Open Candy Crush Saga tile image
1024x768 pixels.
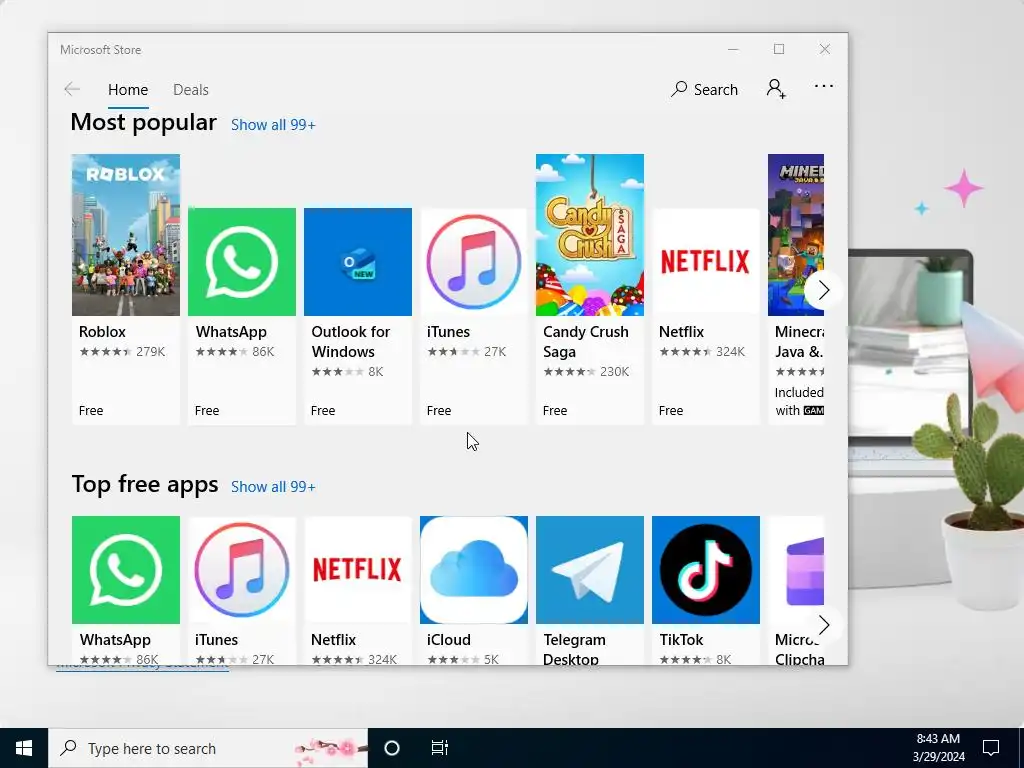tap(590, 235)
